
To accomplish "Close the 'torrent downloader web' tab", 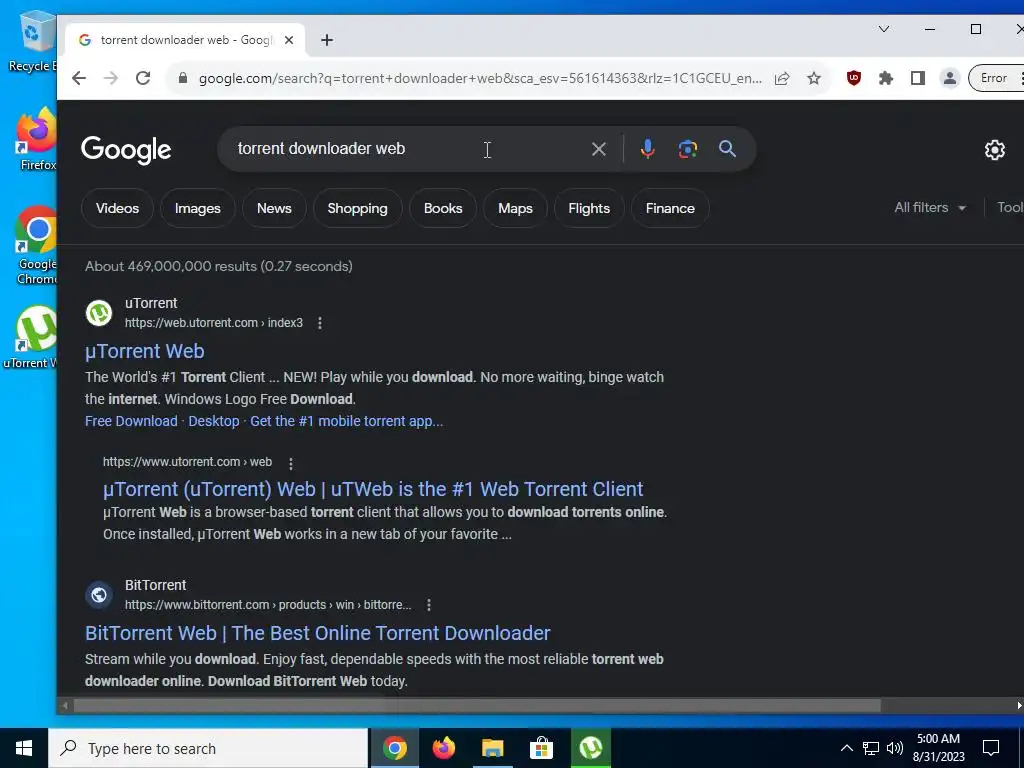I will 289,40.
